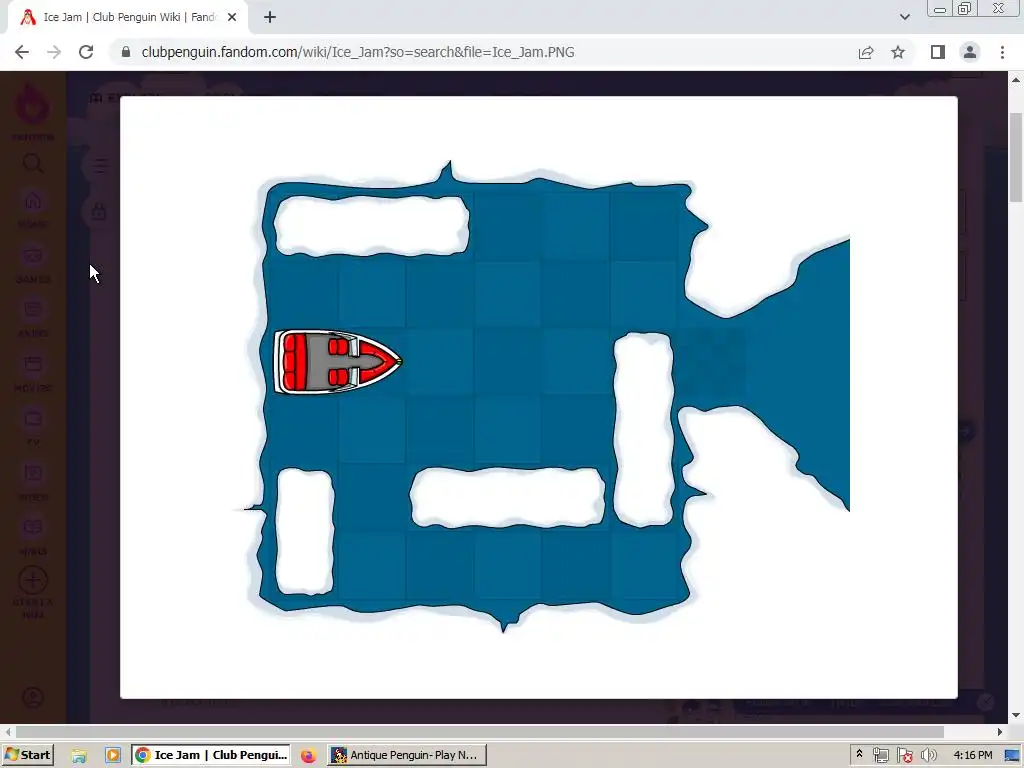
Task: Click Start a Wiki plus icon
Action: pyautogui.click(x=33, y=580)
